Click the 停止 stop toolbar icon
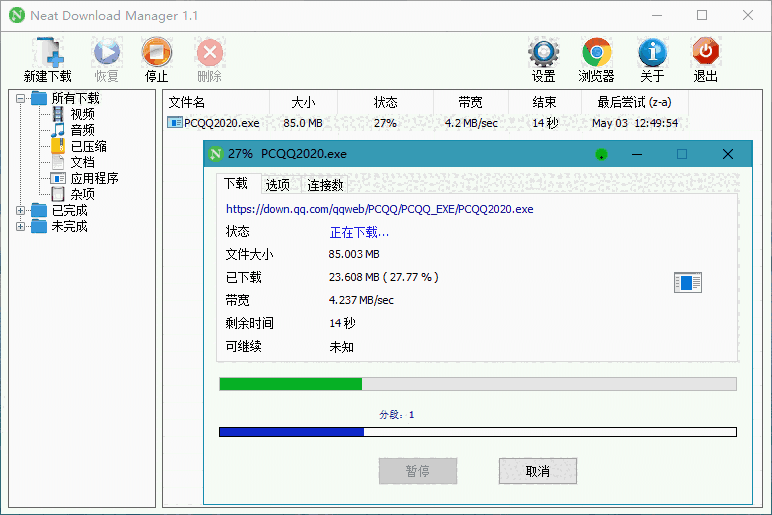Image resolution: width=772 pixels, height=515 pixels. [157, 52]
